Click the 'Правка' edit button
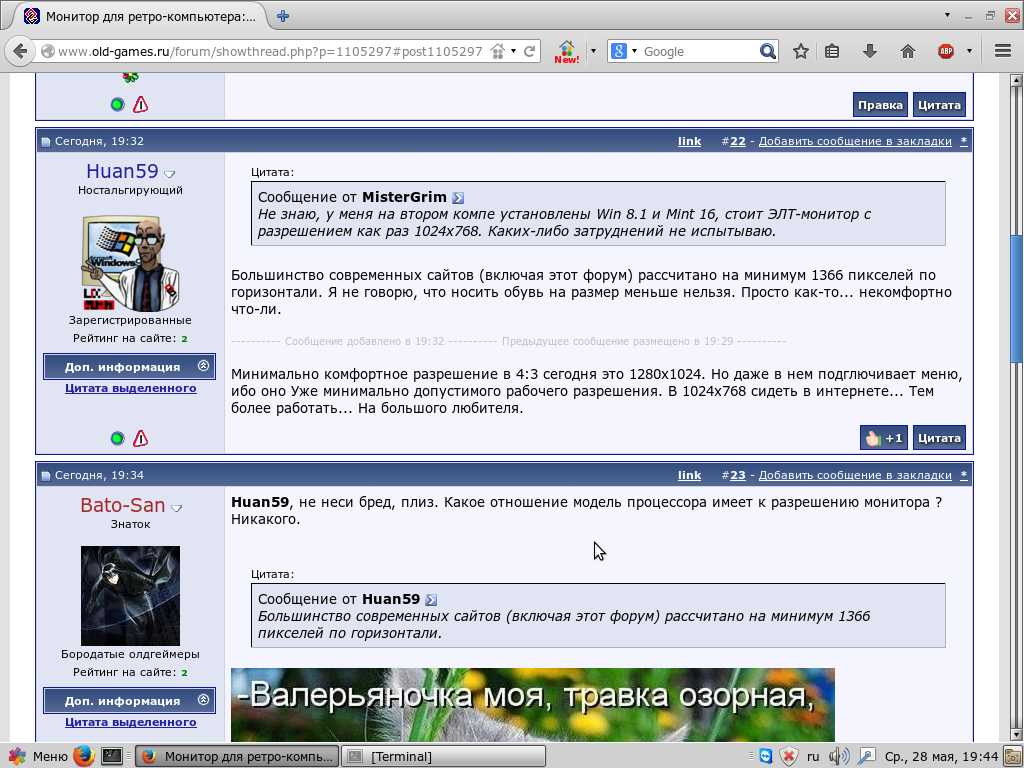This screenshot has height=768, width=1024. coord(880,104)
